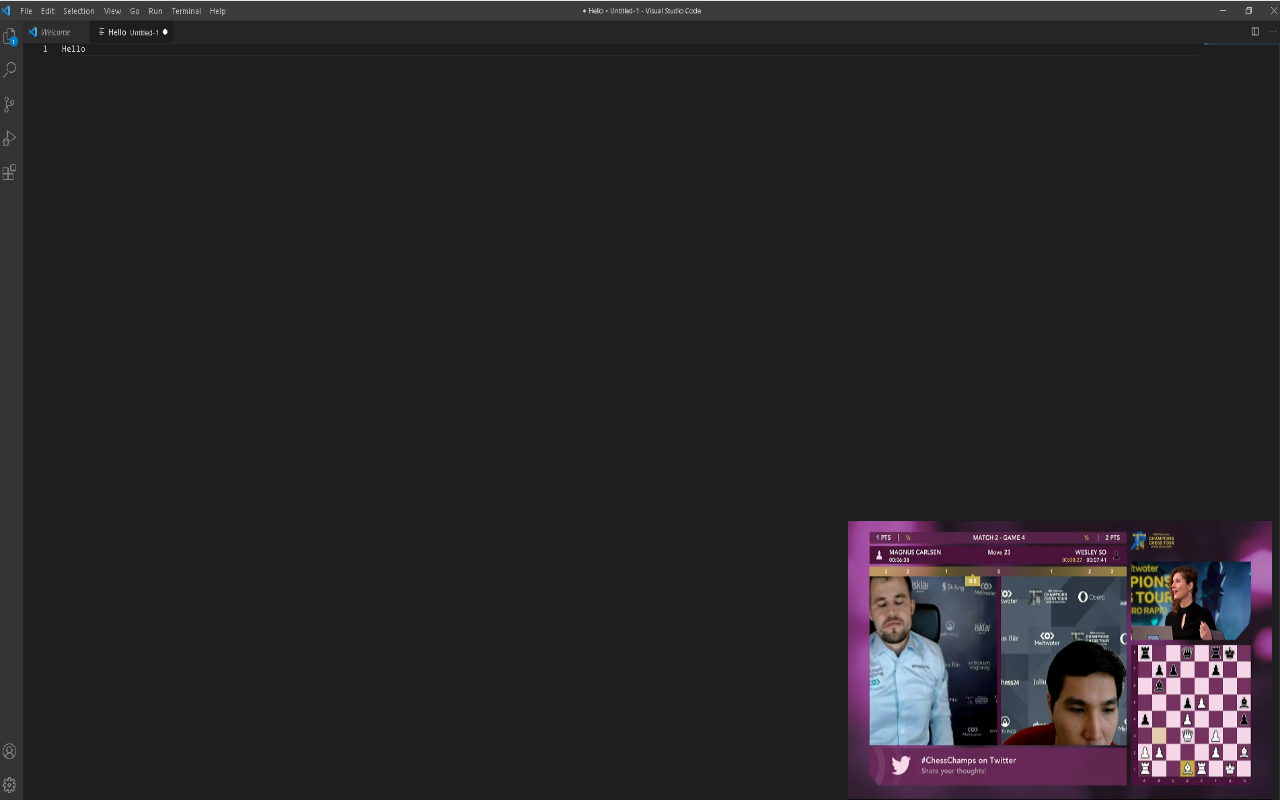Click the commentator video feed

pyautogui.click(x=1190, y=600)
